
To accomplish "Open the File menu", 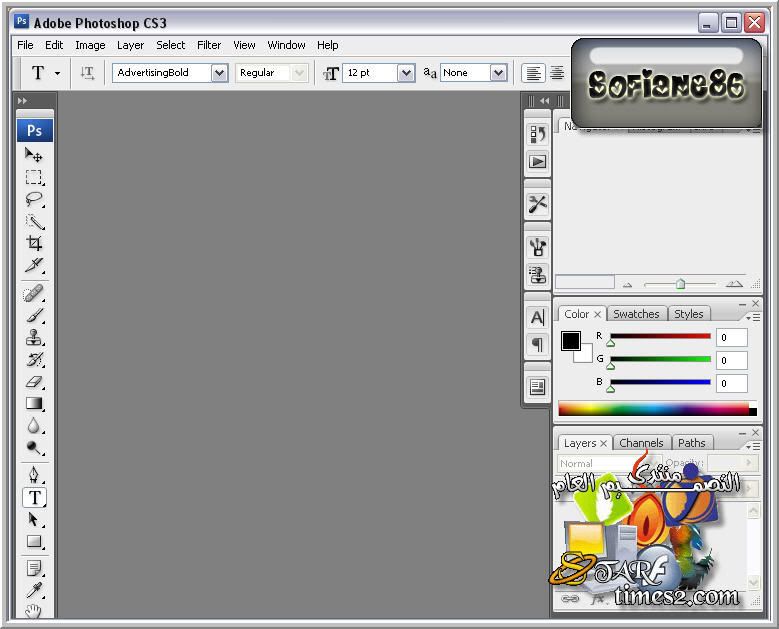I will coord(25,45).
